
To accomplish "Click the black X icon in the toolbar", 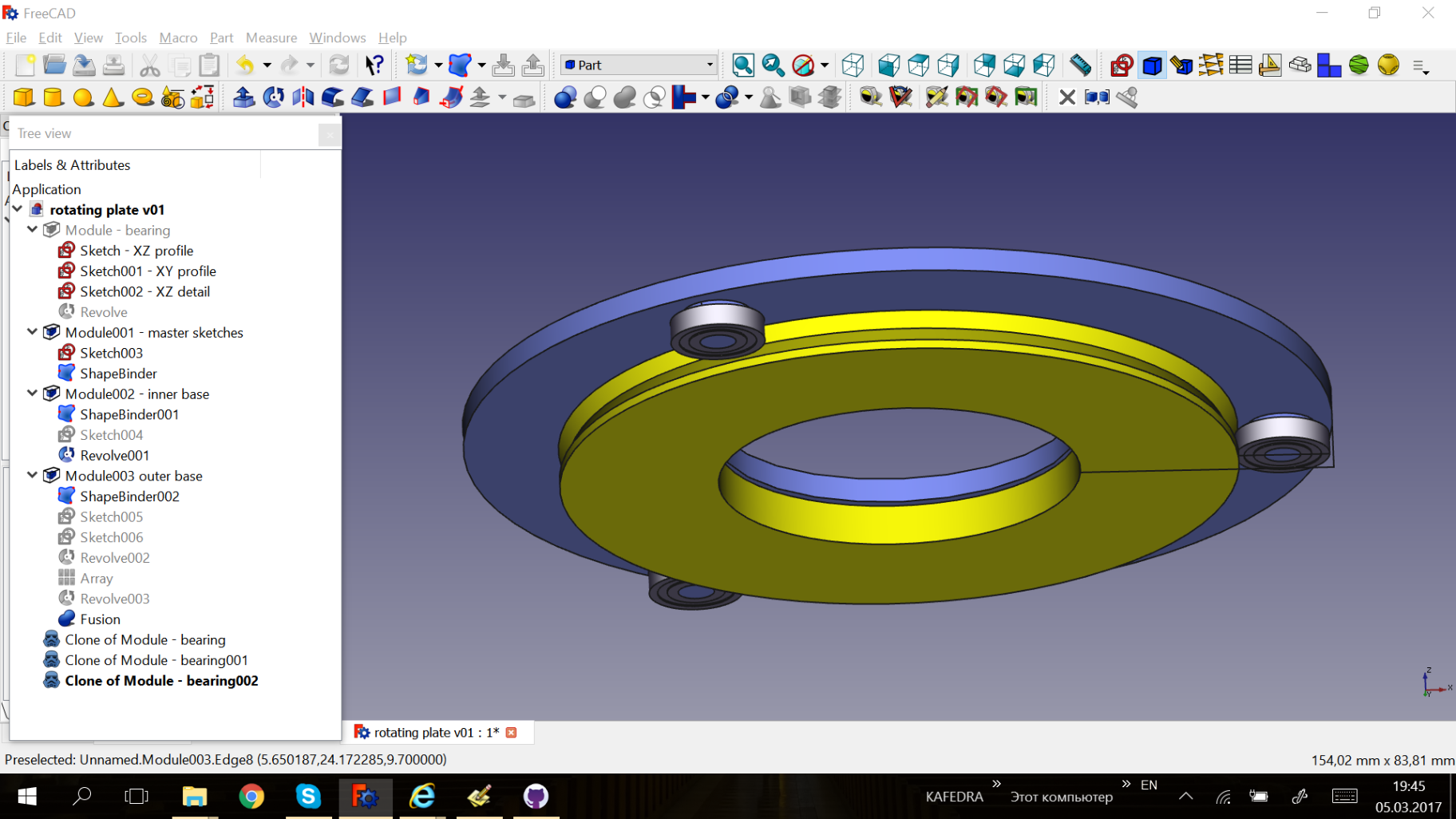I will tap(1067, 97).
